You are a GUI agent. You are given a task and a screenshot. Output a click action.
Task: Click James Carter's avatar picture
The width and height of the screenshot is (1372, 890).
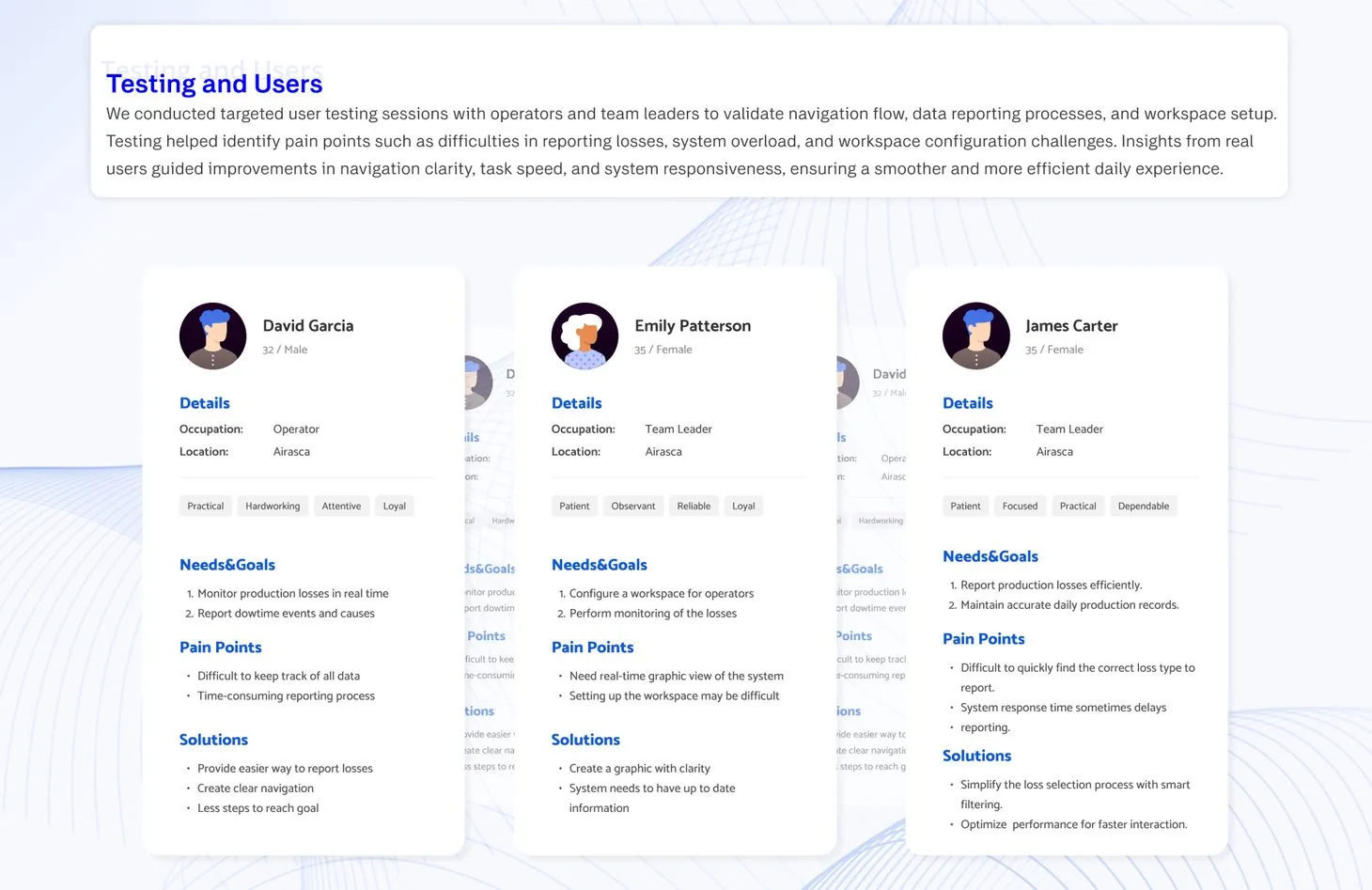coord(975,336)
